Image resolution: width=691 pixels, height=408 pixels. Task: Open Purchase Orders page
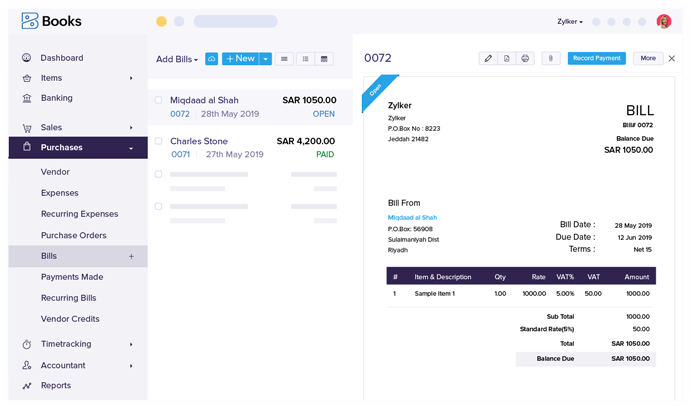pos(74,235)
